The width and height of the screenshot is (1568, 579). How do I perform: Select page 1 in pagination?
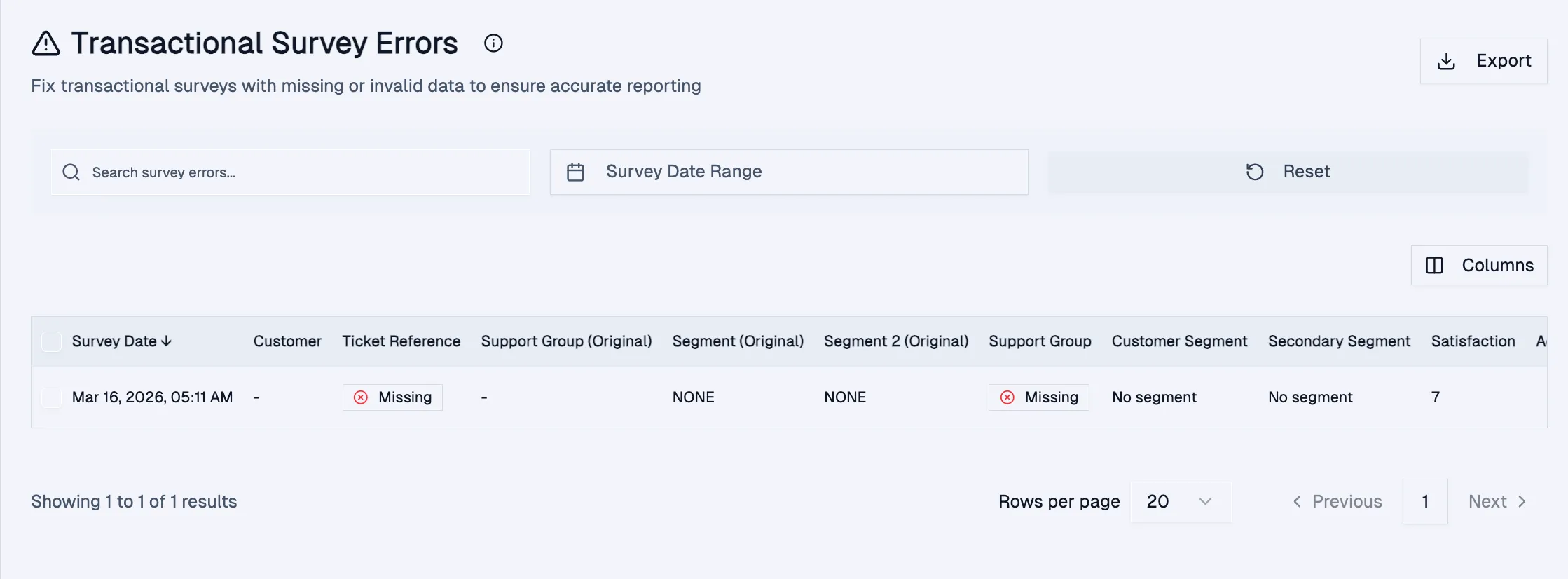(x=1425, y=502)
